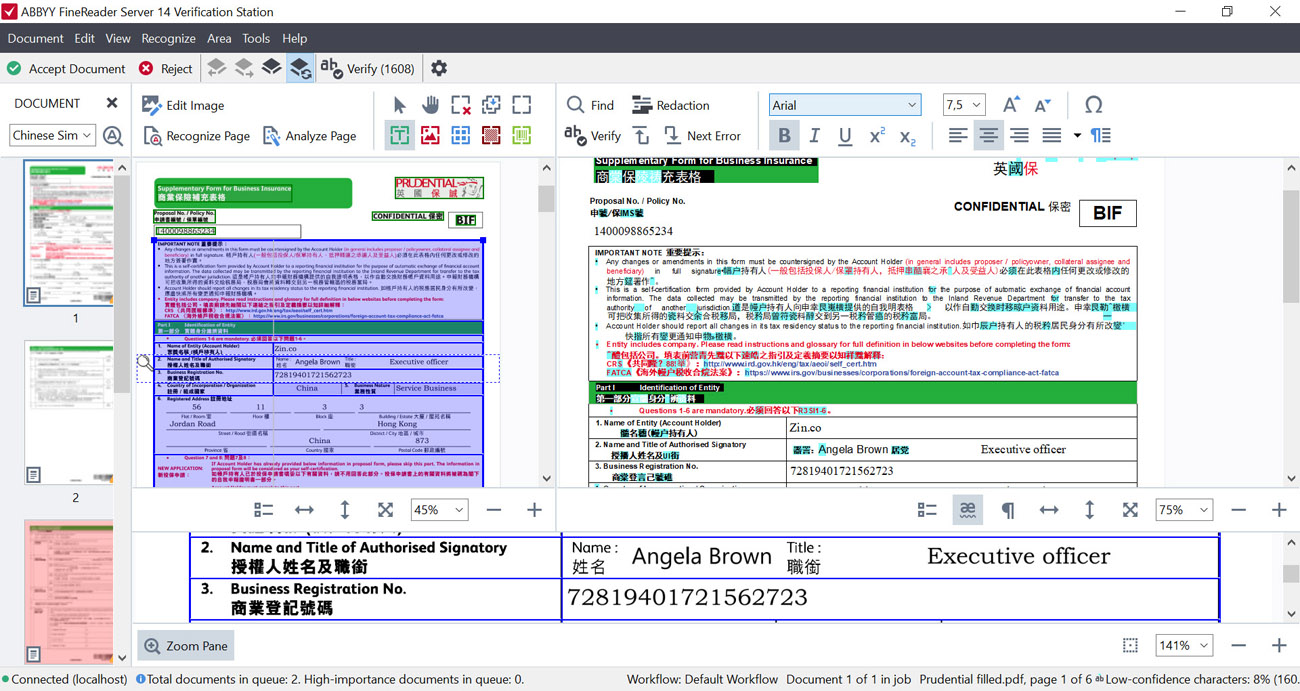
Task: Open the Arial font dropdown
Action: 845,105
